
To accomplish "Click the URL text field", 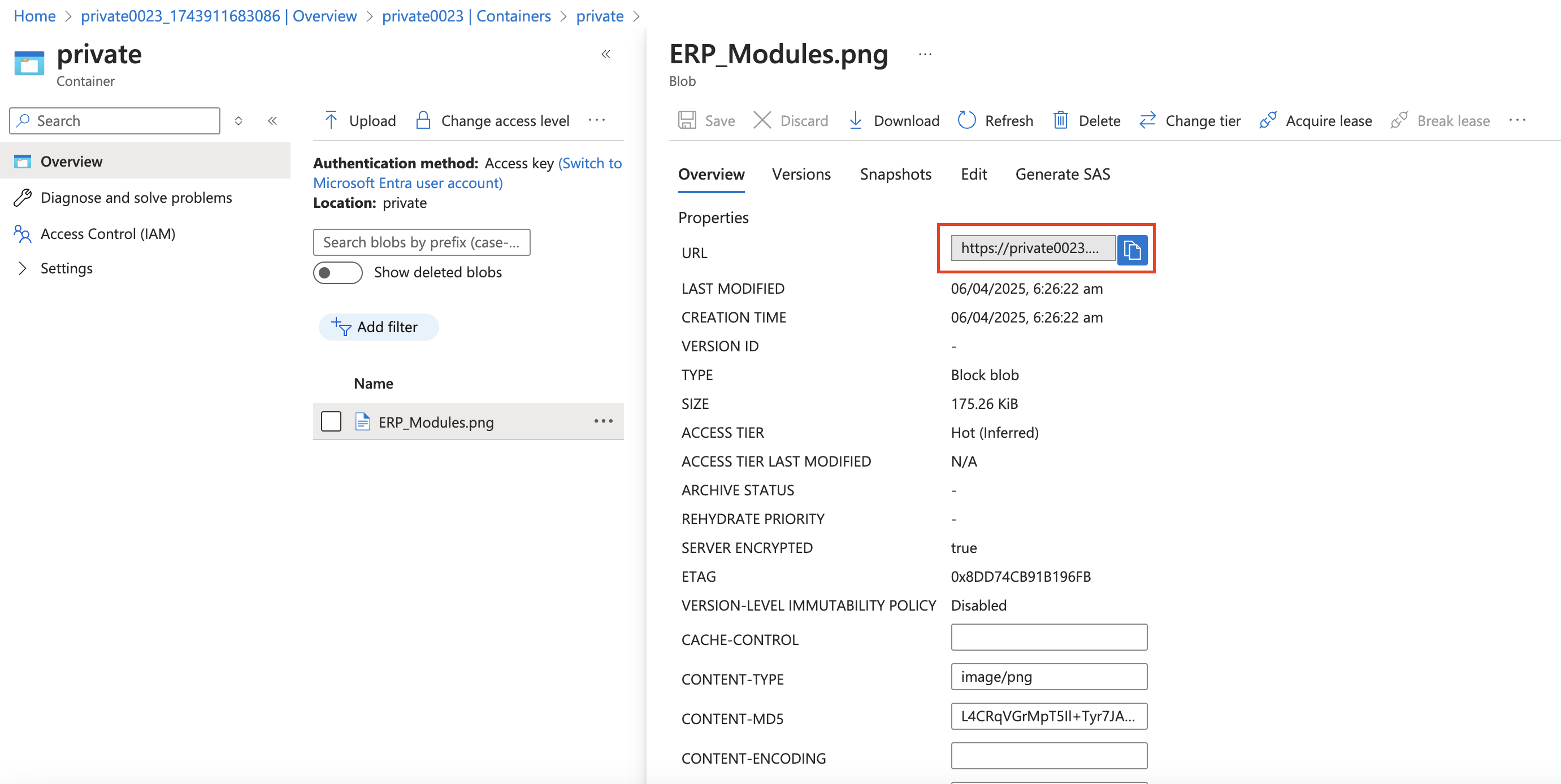I will point(1033,248).
